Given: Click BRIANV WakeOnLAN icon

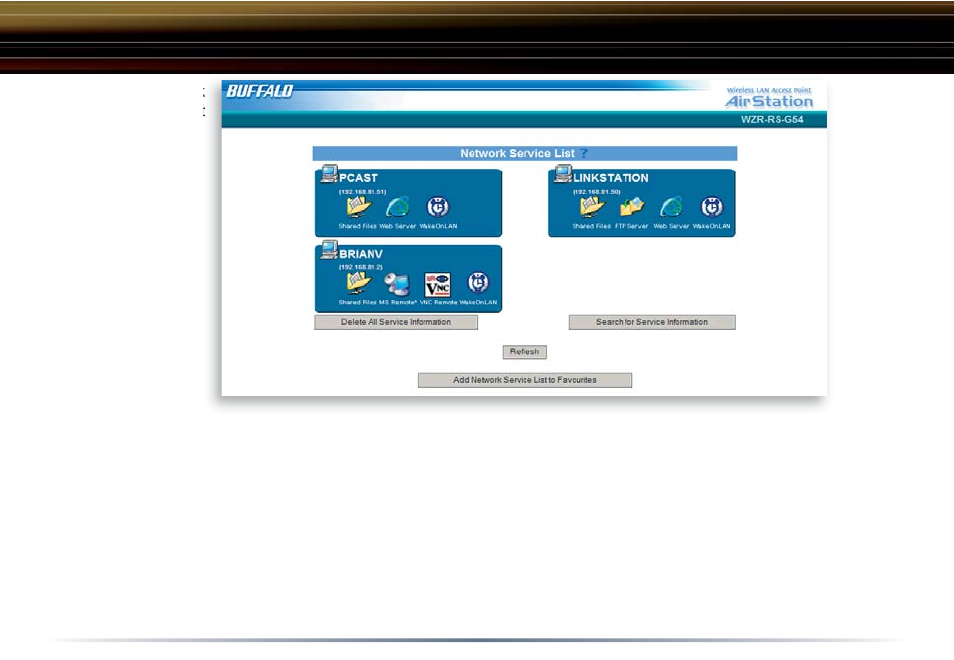Looking at the screenshot, I should click(x=478, y=282).
